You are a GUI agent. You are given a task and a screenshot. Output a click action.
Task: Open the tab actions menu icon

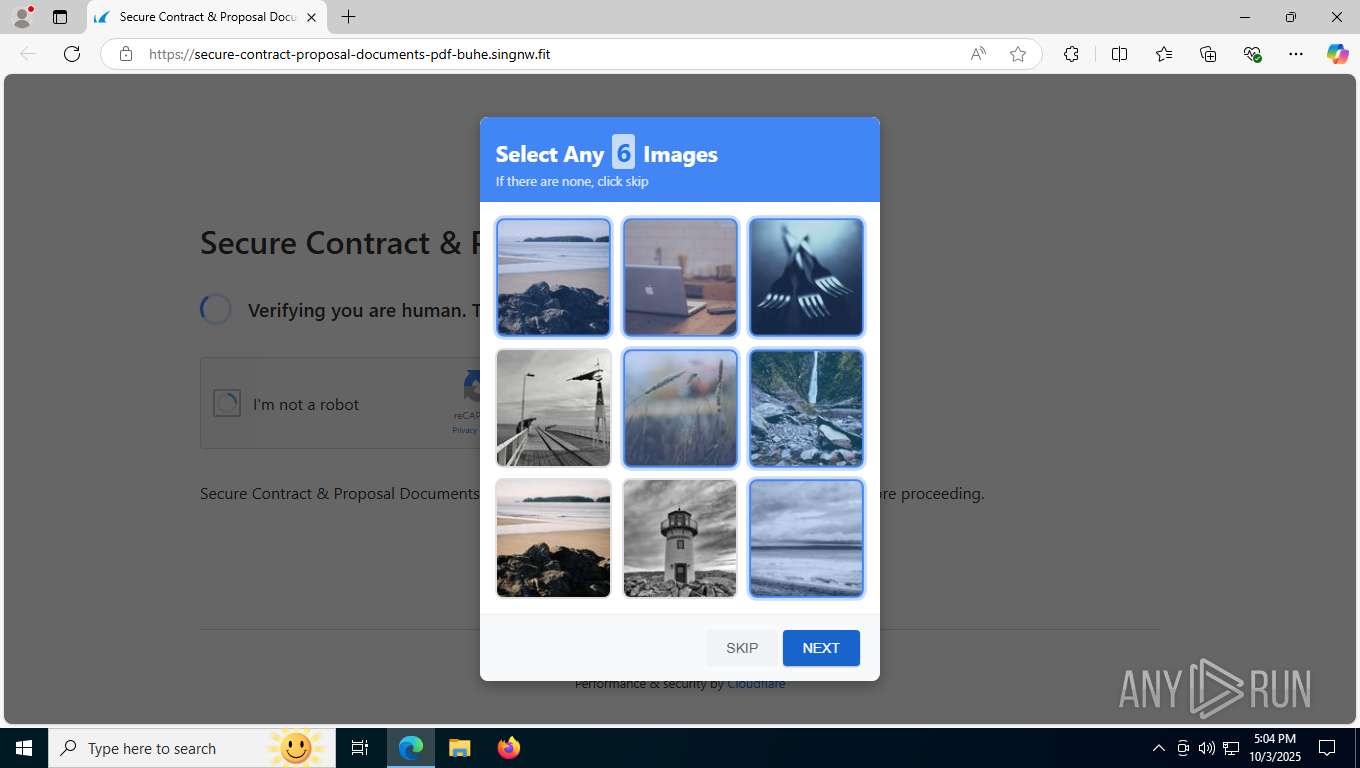(x=60, y=17)
